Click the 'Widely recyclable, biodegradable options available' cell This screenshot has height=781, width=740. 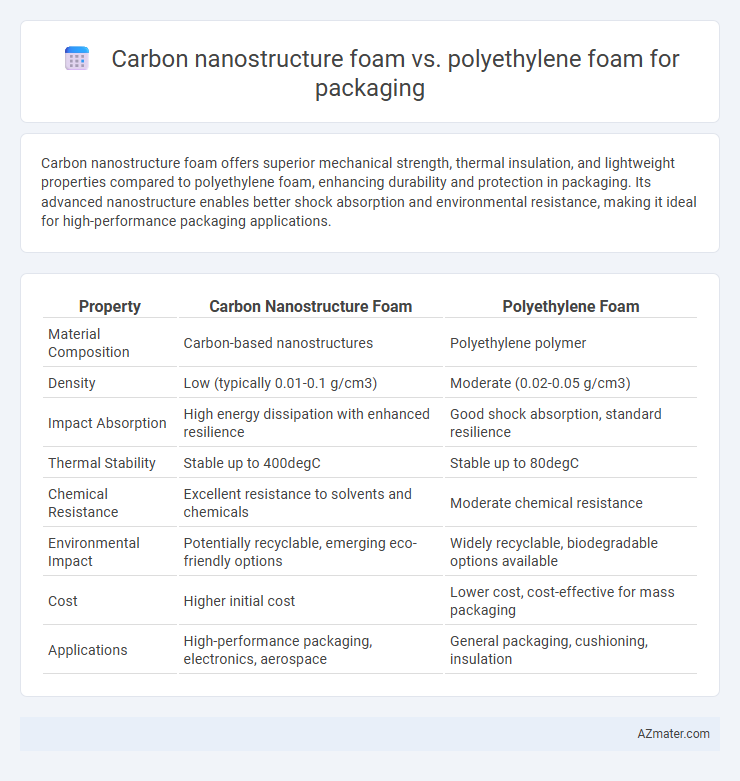(571, 551)
